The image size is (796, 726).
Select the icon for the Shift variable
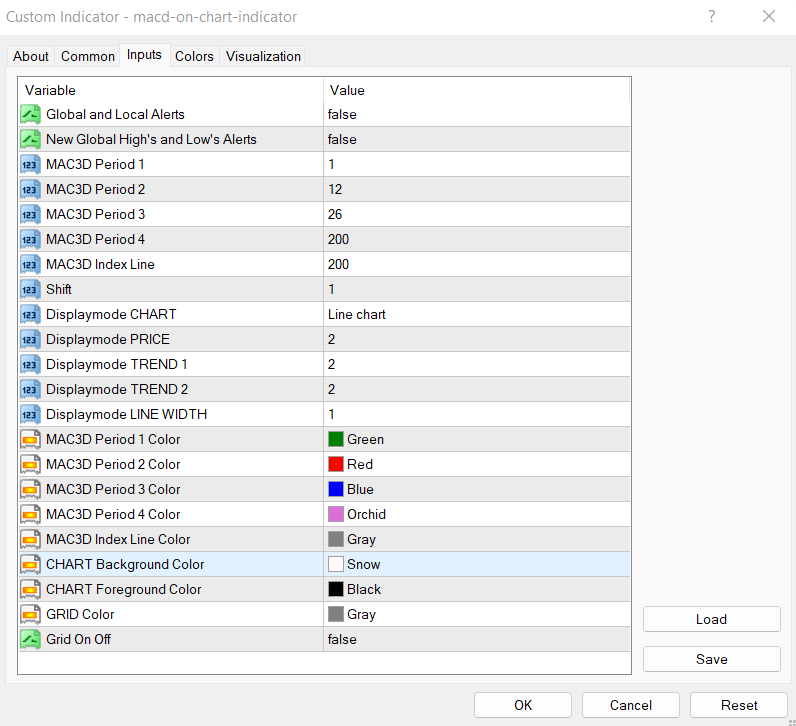point(30,289)
